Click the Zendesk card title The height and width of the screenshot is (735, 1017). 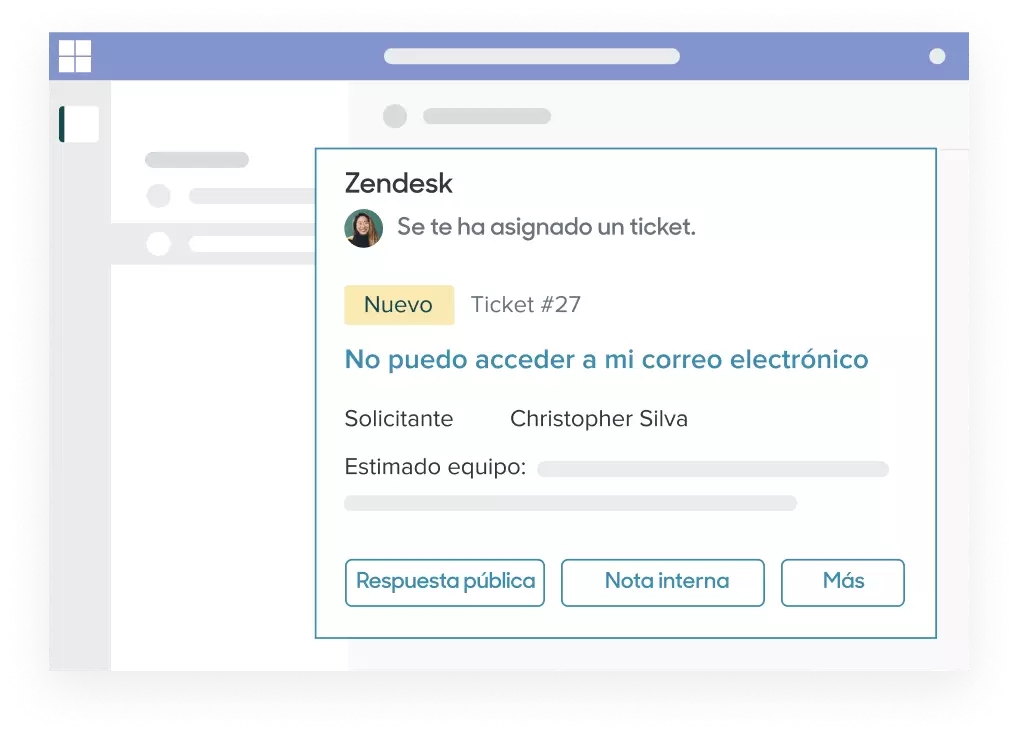pos(398,184)
